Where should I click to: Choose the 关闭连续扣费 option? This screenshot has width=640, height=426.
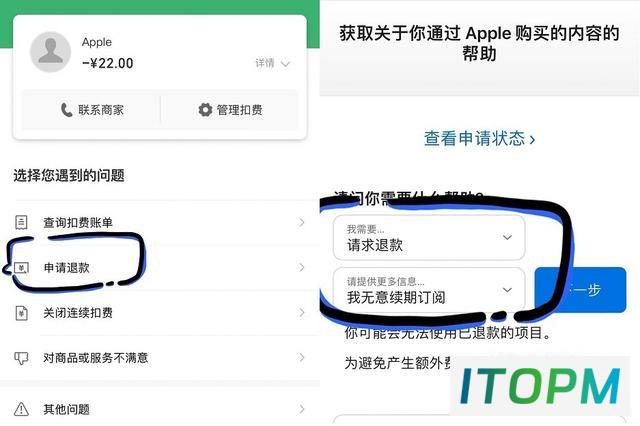(160, 313)
